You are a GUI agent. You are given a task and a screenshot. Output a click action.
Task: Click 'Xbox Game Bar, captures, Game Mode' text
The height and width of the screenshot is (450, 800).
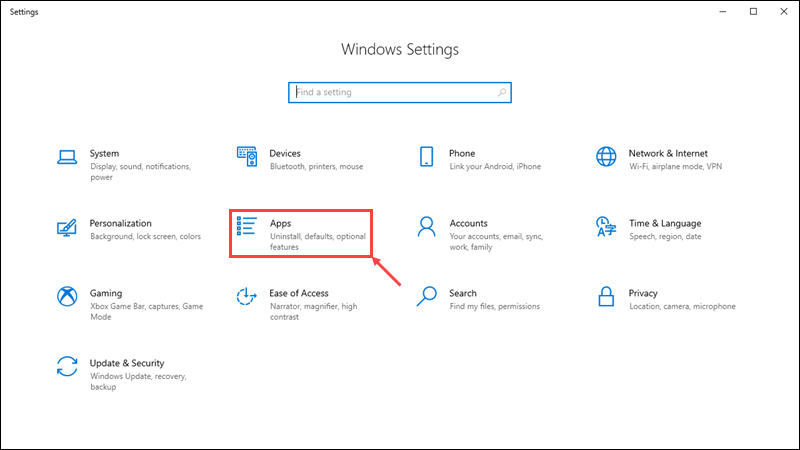[146, 312]
